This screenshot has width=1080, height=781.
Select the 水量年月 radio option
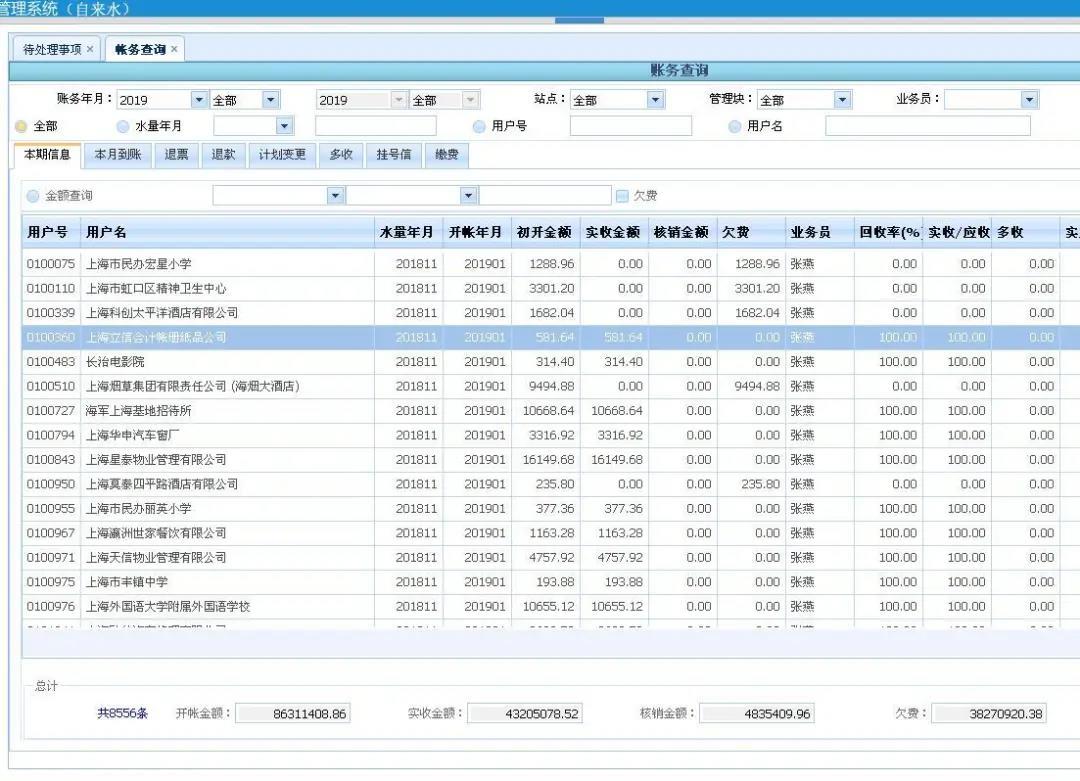pos(123,127)
